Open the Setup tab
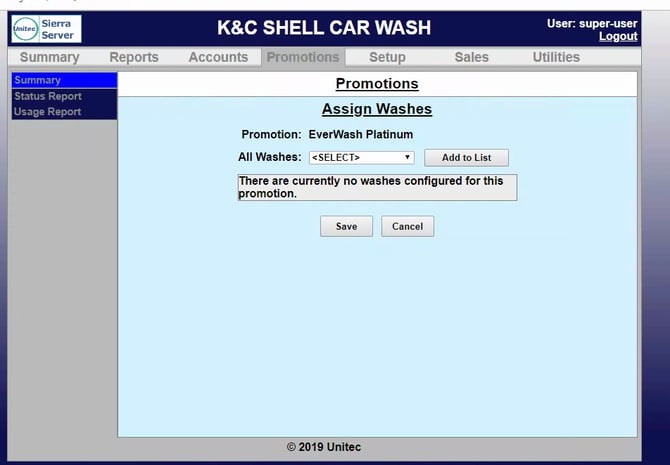Viewport: 670px width, 465px height. (x=387, y=57)
